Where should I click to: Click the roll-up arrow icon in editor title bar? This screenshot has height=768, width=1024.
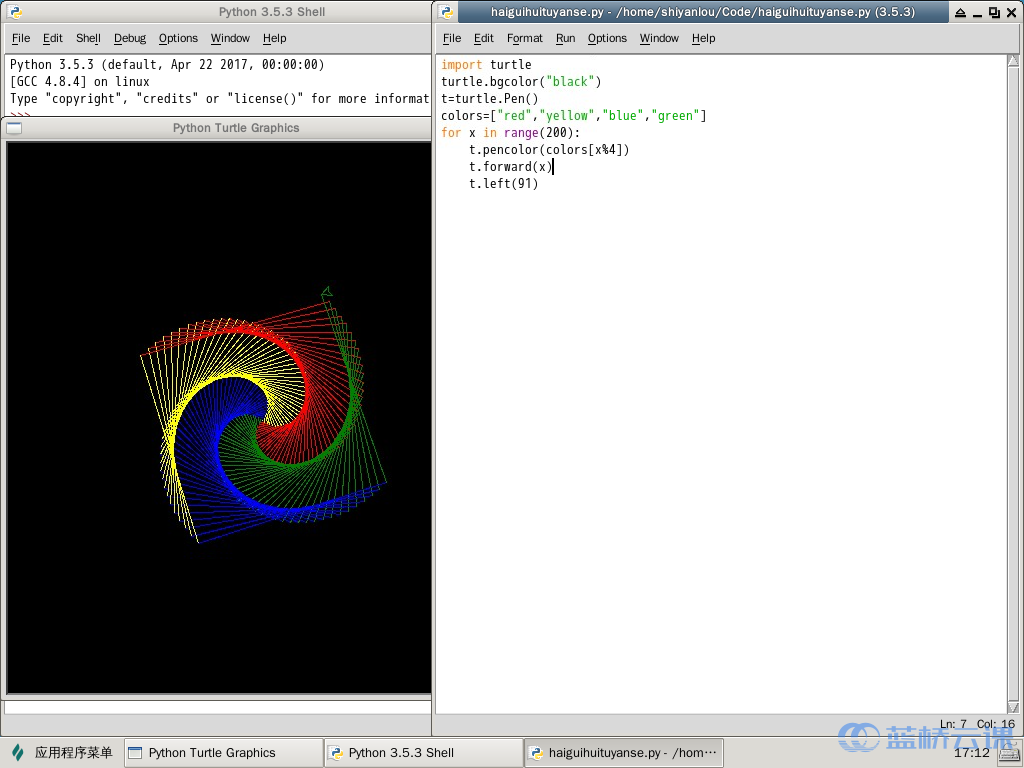pyautogui.click(x=960, y=12)
